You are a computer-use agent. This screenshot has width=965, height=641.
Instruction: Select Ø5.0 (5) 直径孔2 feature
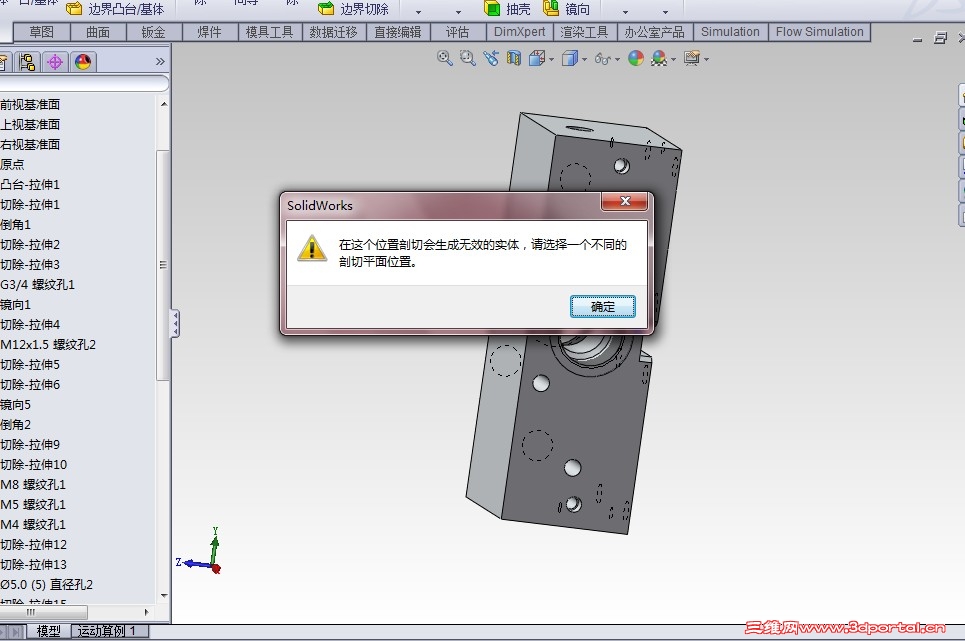[x=47, y=584]
